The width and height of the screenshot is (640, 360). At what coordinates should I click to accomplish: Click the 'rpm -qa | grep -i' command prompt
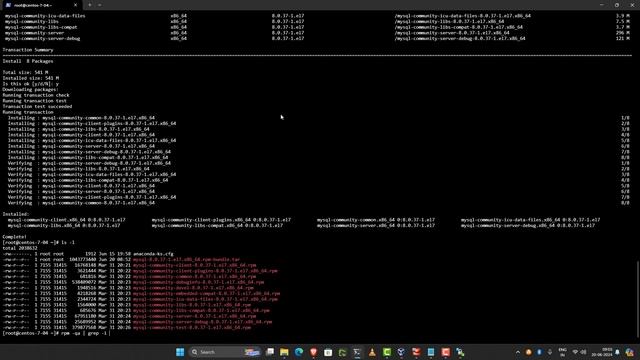pyautogui.click(x=56, y=333)
